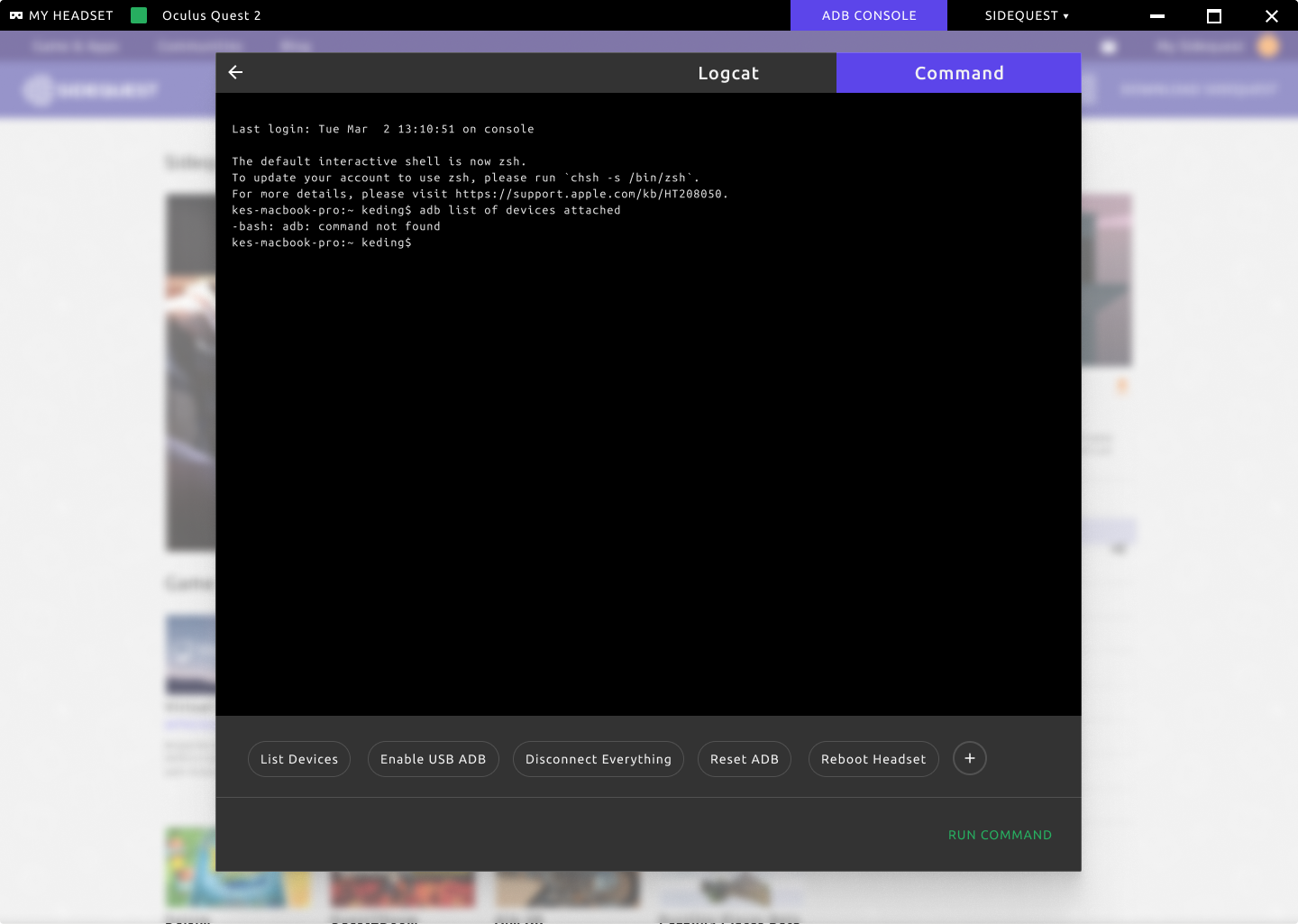Viewport: 1298px width, 924px height.
Task: Click the Apple support URL line in terminal
Action: [x=480, y=194]
